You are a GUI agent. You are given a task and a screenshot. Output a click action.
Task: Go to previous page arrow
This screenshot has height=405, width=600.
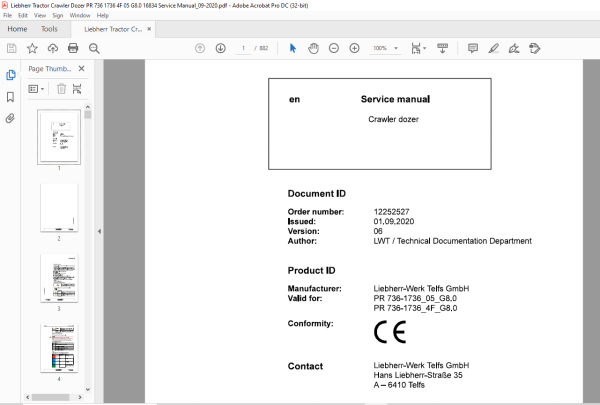(200, 48)
